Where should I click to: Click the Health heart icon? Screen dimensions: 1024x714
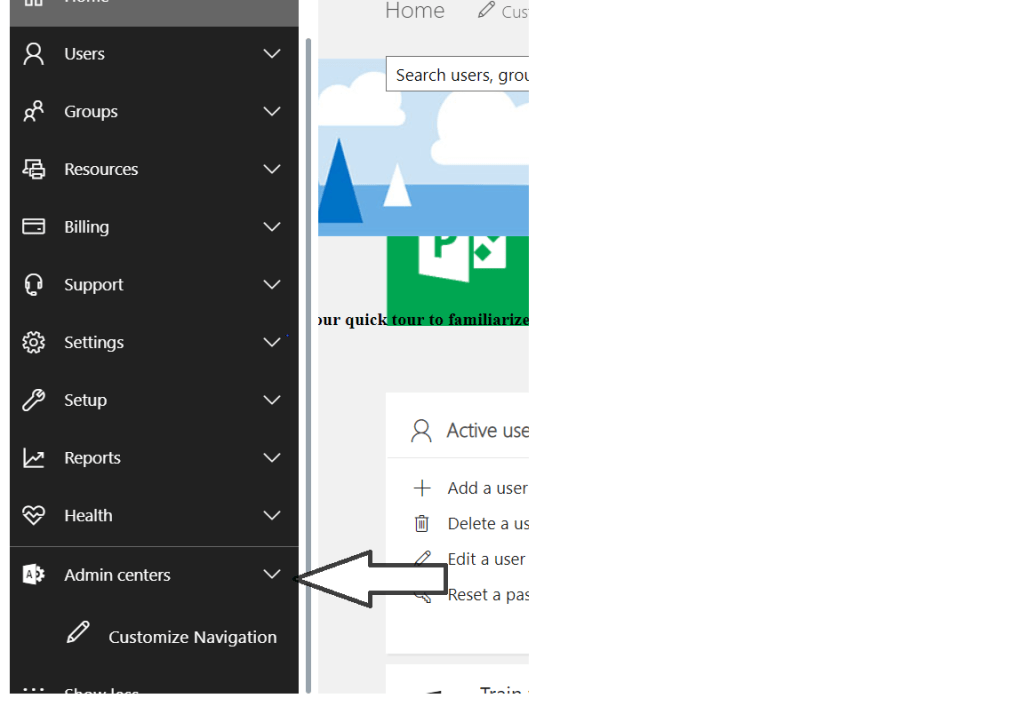(34, 516)
